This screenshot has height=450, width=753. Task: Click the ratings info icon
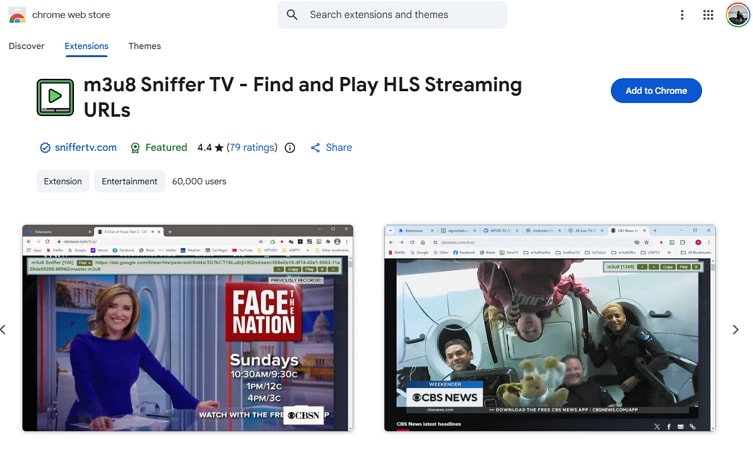[290, 148]
